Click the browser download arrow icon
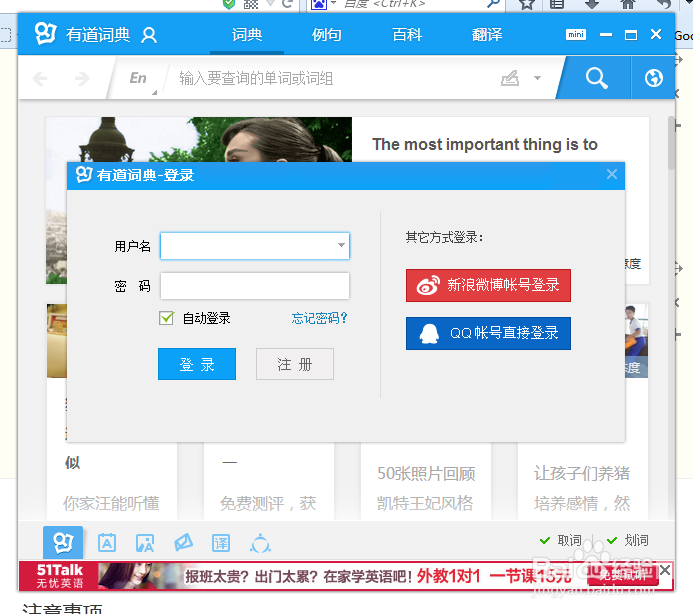 point(591,4)
